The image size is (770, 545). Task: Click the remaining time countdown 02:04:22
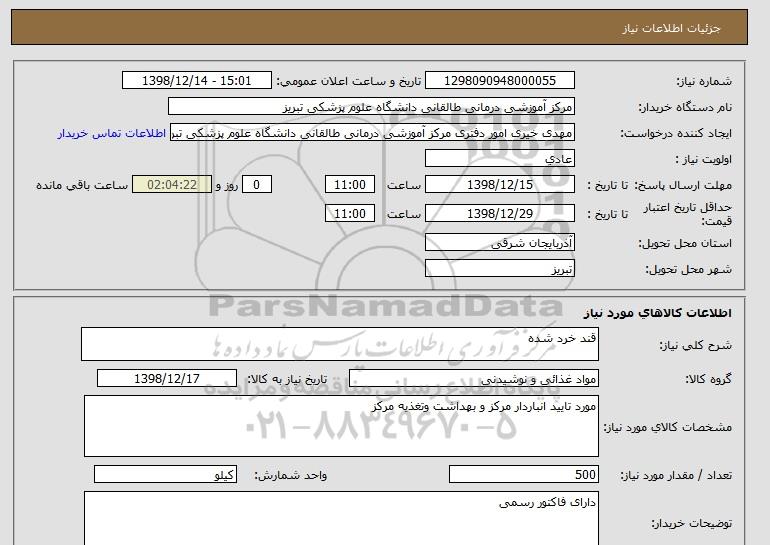click(x=172, y=185)
